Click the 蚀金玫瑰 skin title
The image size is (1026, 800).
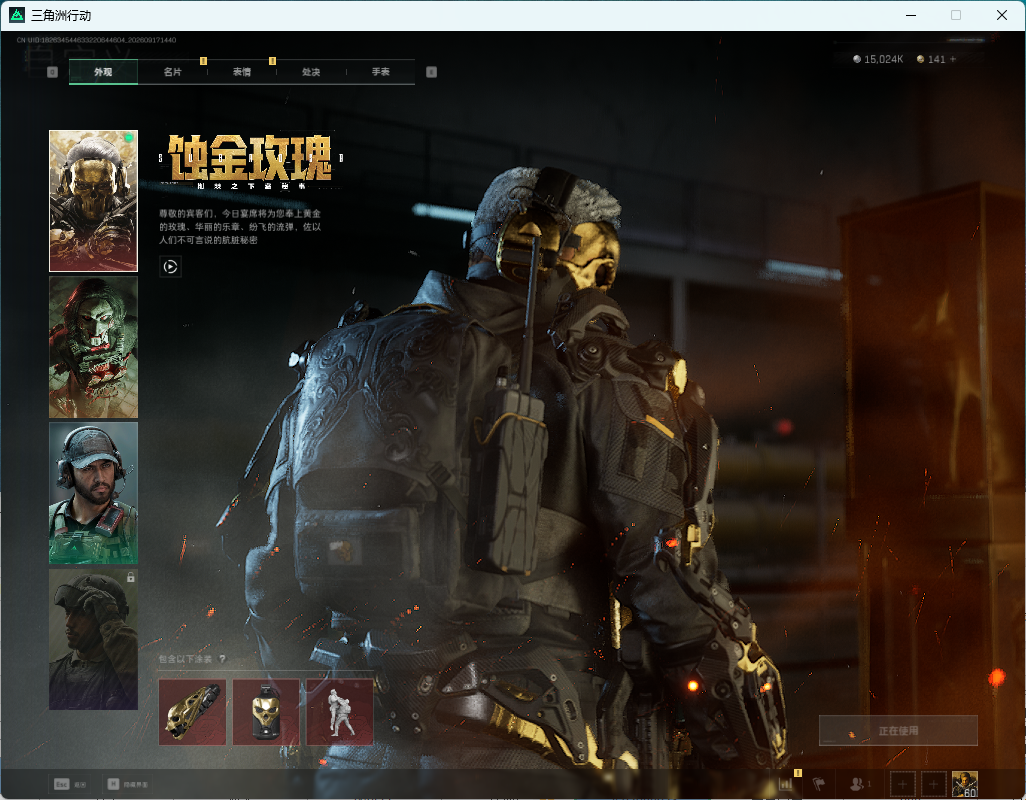pyautogui.click(x=250, y=158)
